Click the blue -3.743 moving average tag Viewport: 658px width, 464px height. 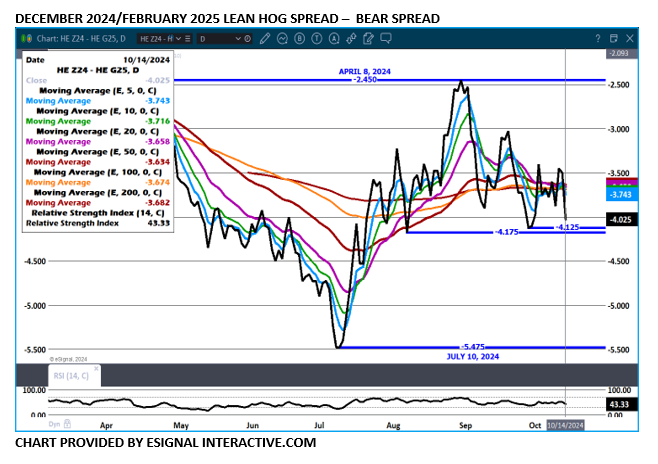coord(621,194)
